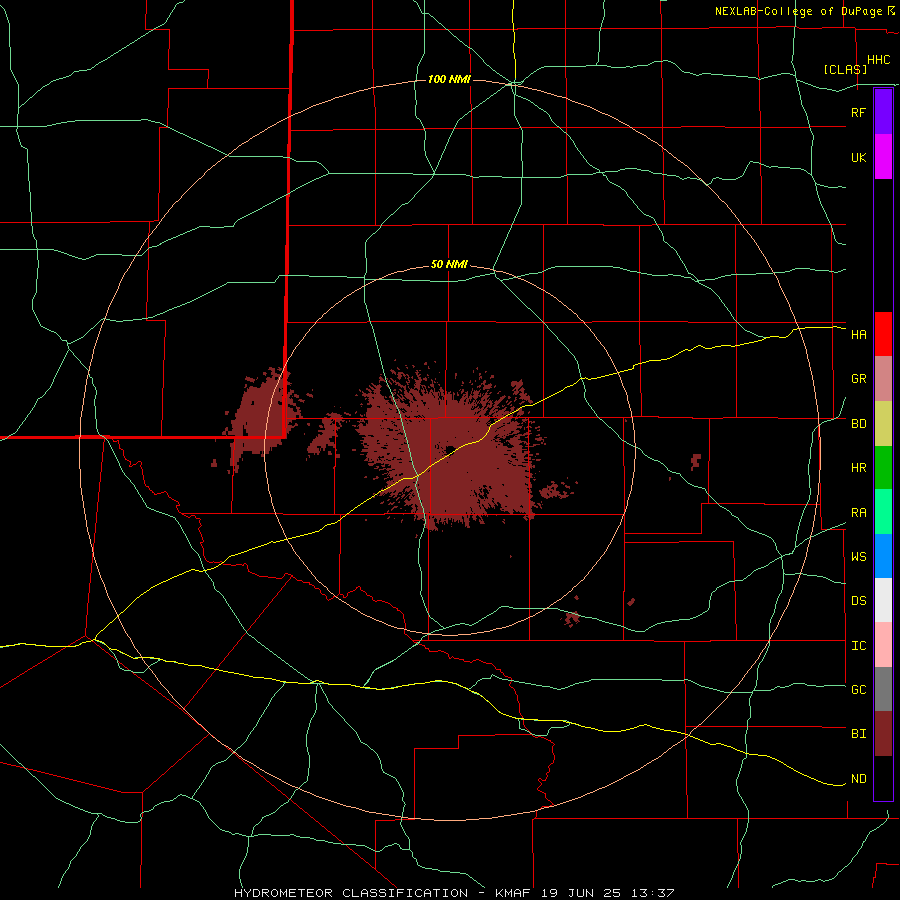The width and height of the screenshot is (900, 900).
Task: Click the "HA" legend label
Action: click(858, 335)
